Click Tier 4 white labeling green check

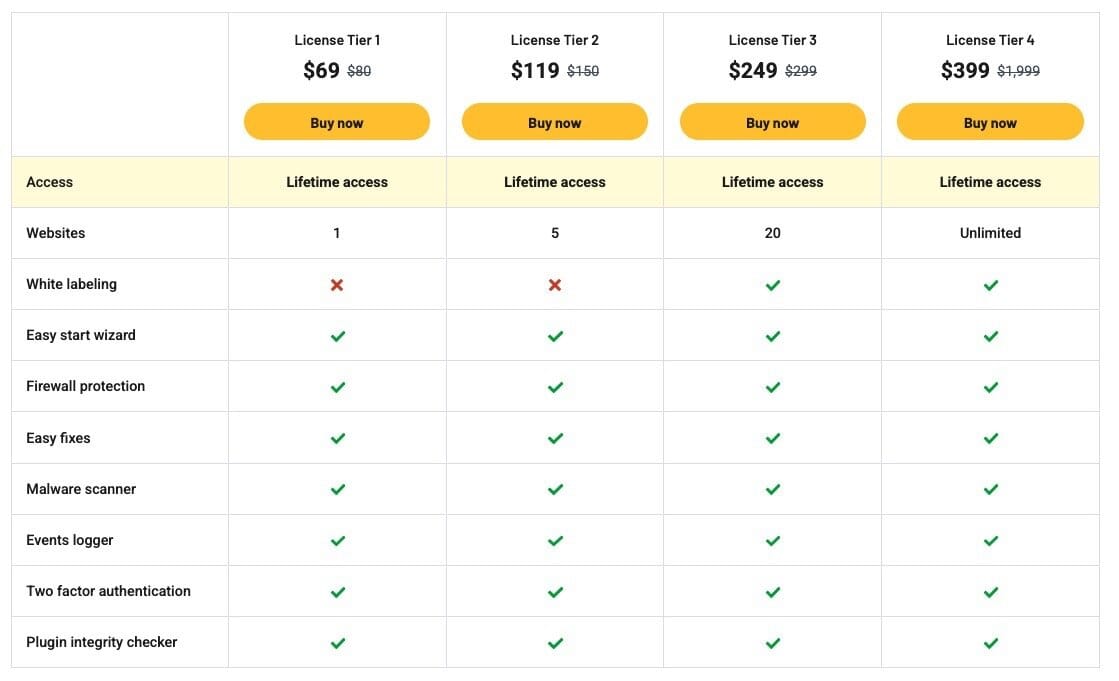point(990,285)
